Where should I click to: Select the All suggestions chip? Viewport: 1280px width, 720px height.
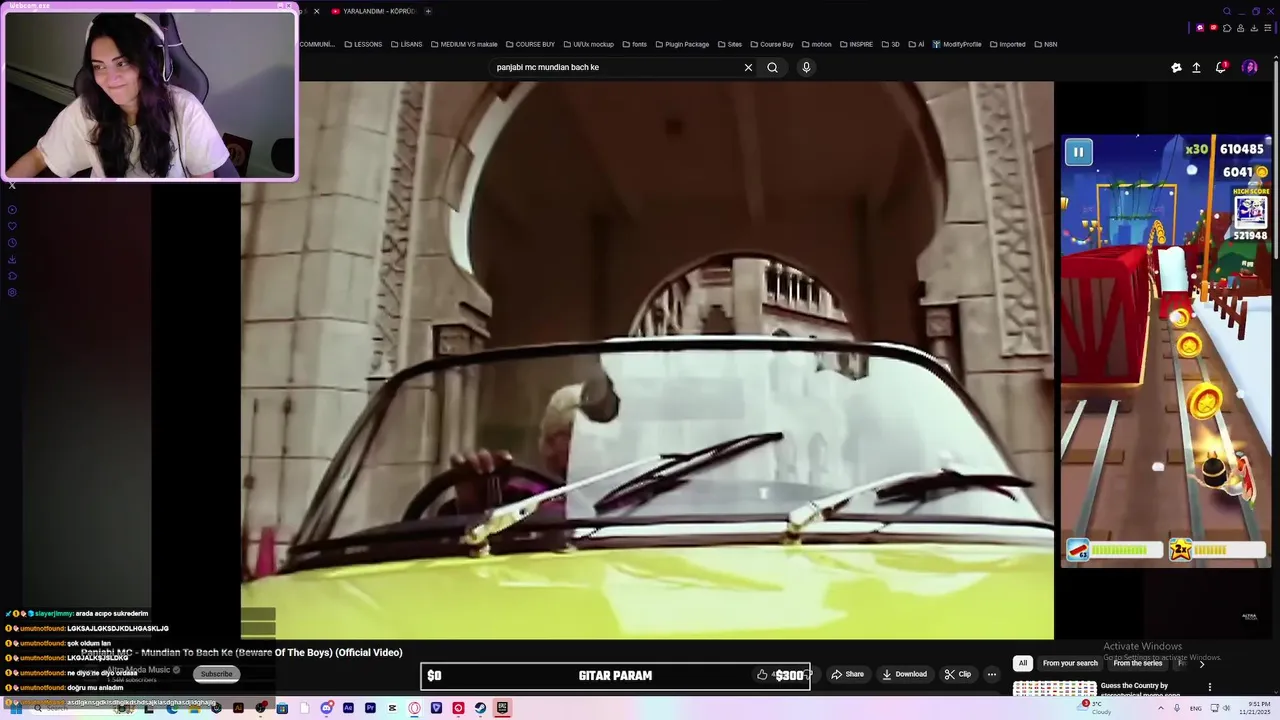[1022, 663]
